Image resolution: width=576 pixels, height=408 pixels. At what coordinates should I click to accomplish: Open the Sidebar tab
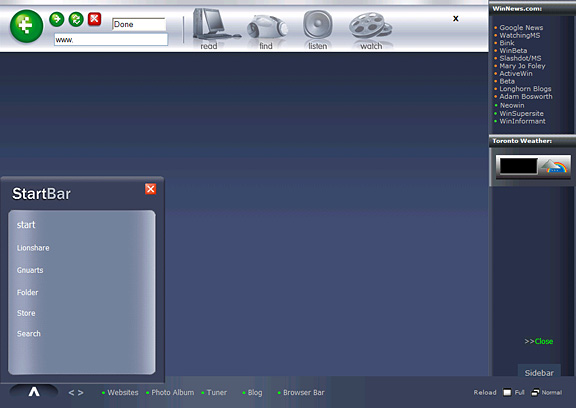click(539, 372)
